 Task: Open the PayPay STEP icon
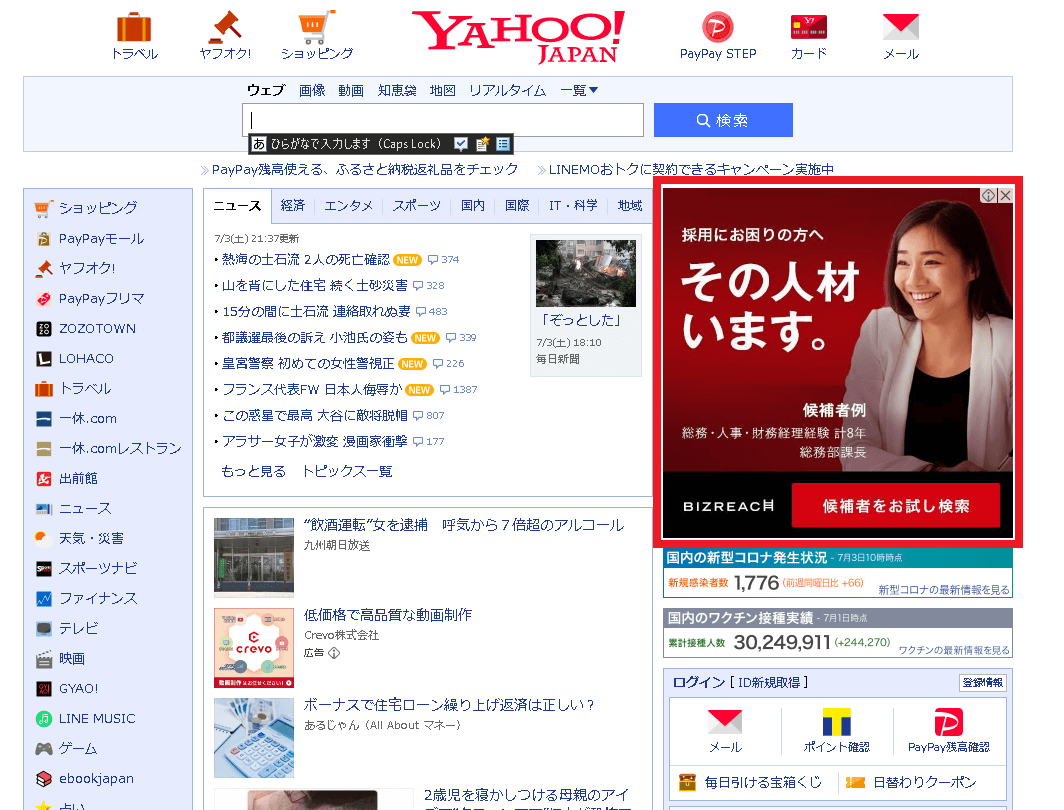717,28
